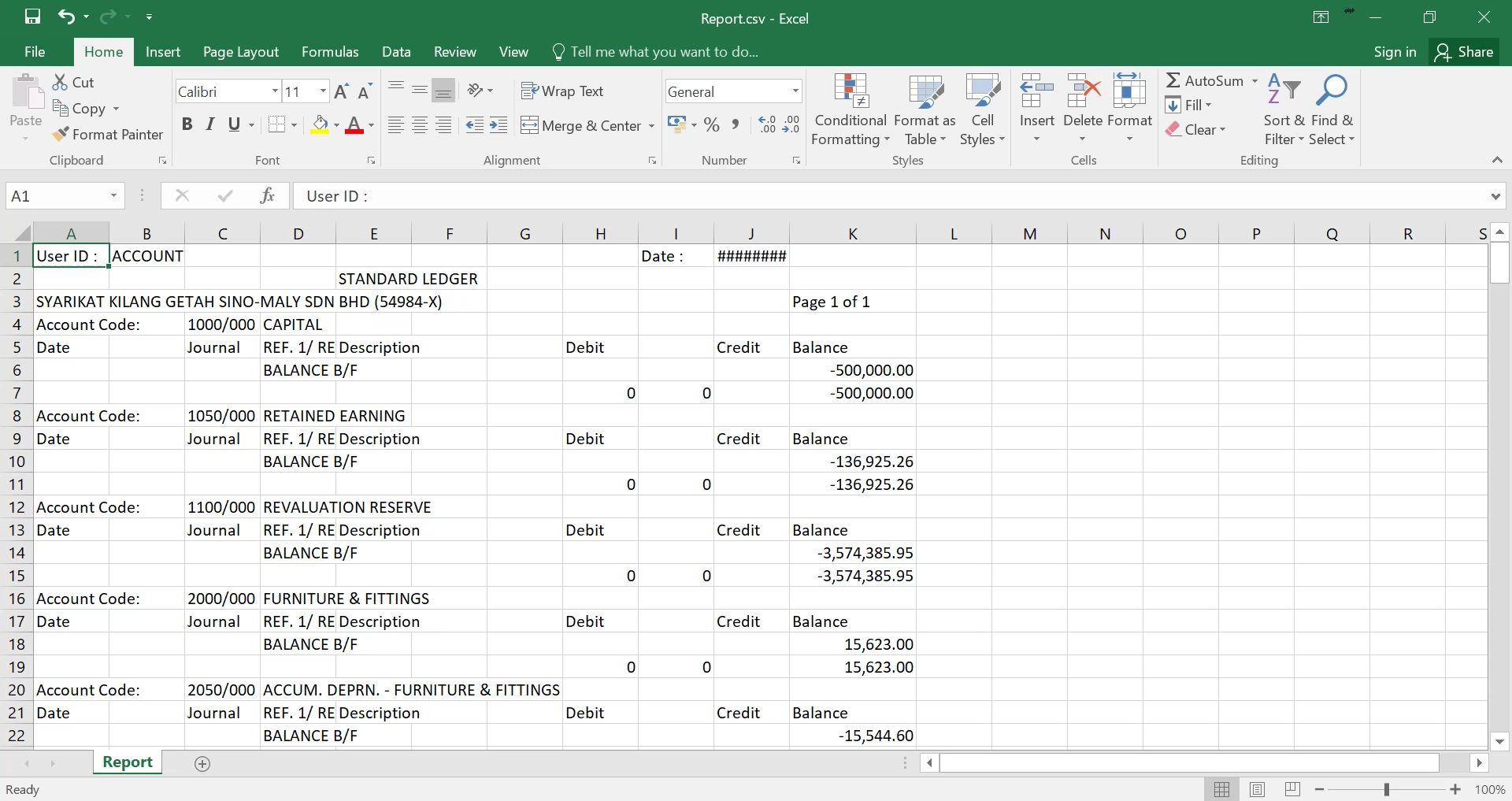Click the AutoSum sigma icon
This screenshot has width=1512, height=801.
(1173, 80)
